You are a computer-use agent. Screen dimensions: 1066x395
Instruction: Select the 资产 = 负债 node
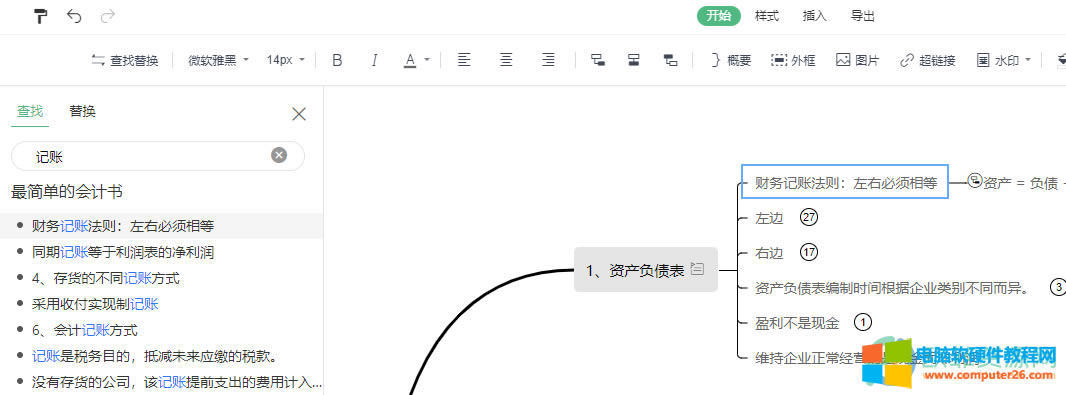pos(1024,182)
